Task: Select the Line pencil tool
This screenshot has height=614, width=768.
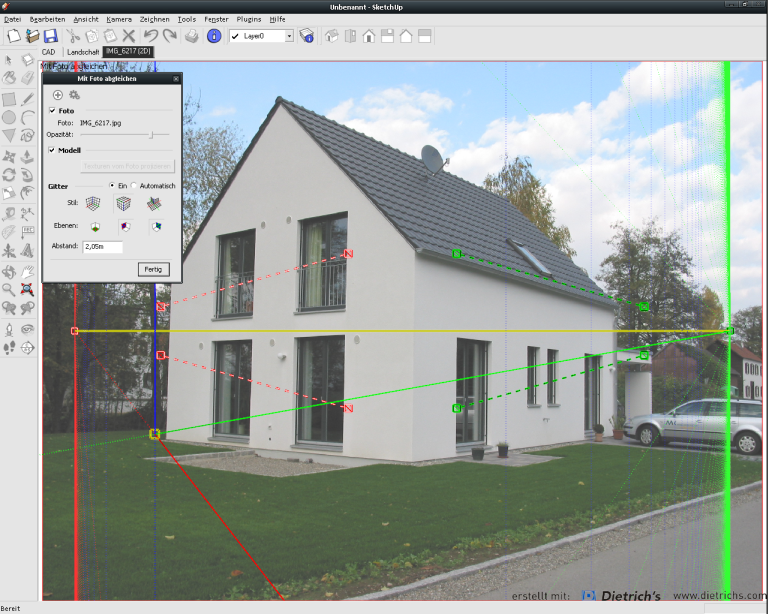Action: coord(27,99)
